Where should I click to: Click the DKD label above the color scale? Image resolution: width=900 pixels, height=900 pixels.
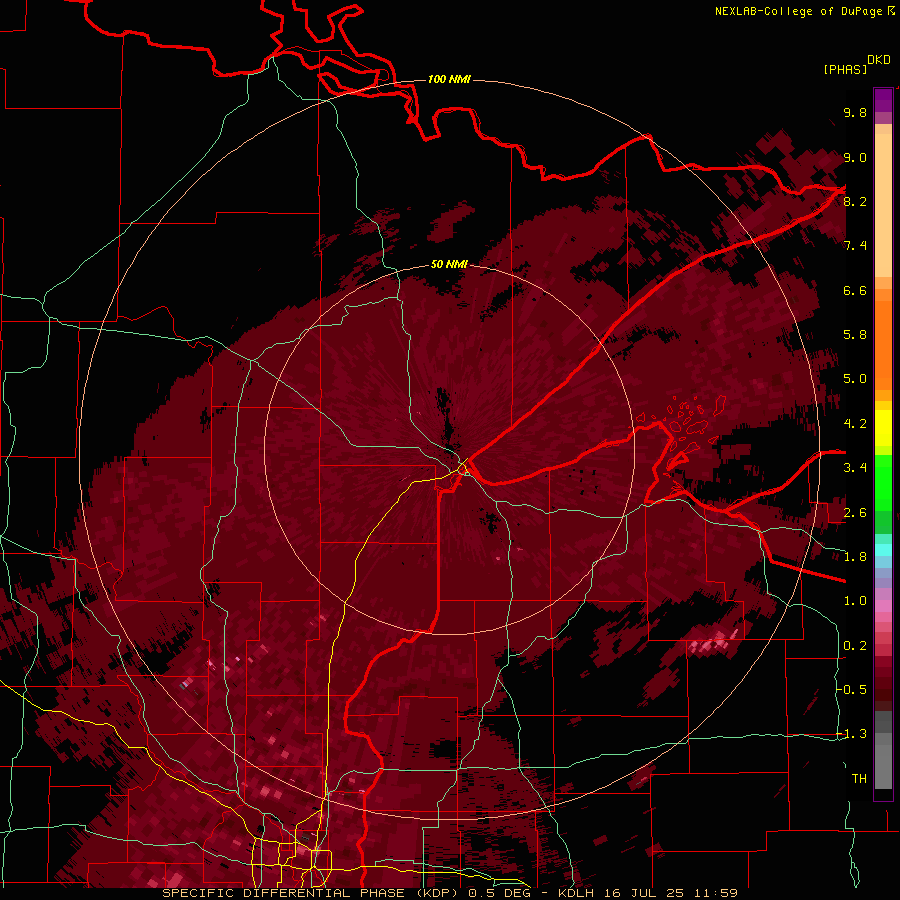(879, 60)
